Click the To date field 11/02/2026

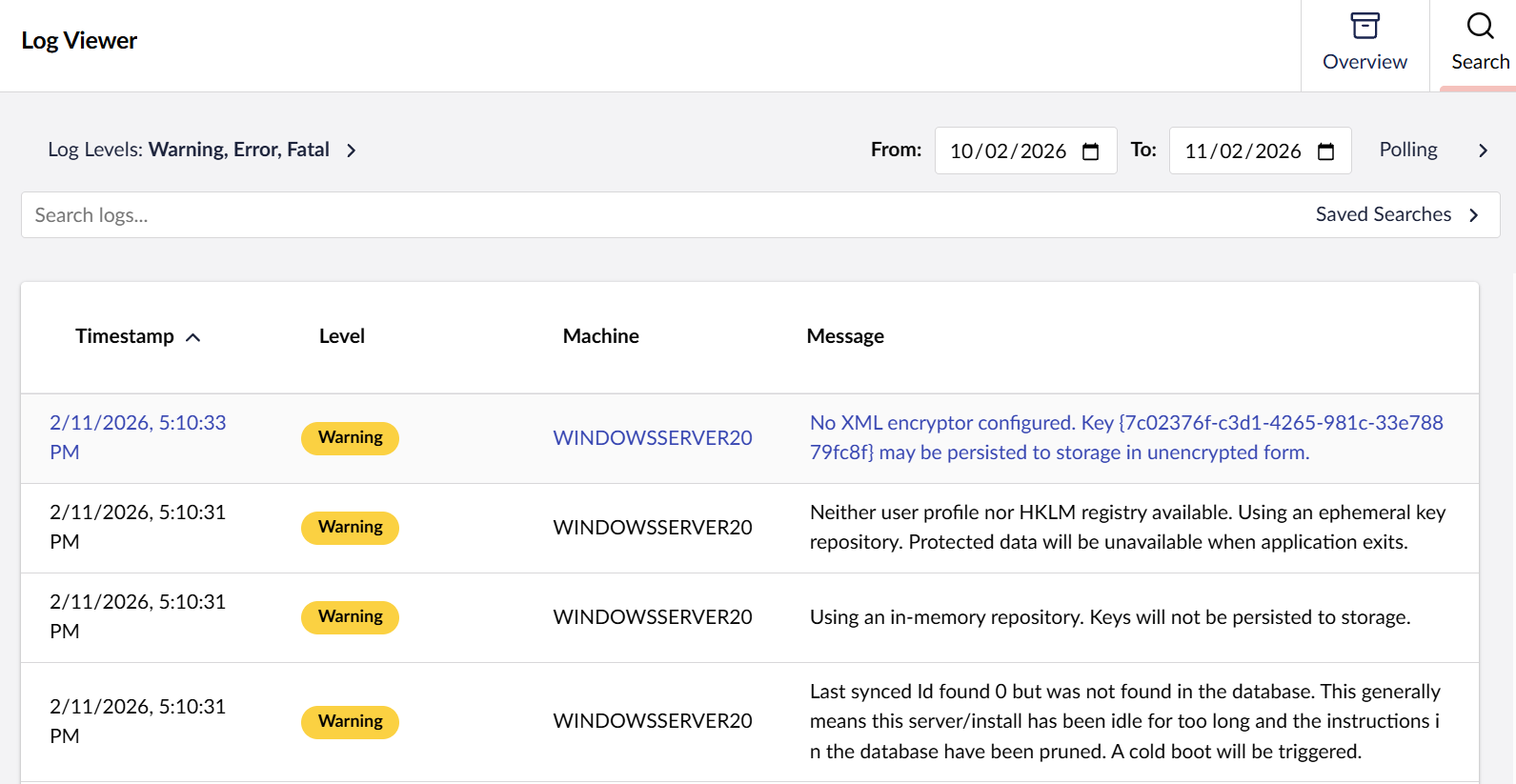(1242, 151)
